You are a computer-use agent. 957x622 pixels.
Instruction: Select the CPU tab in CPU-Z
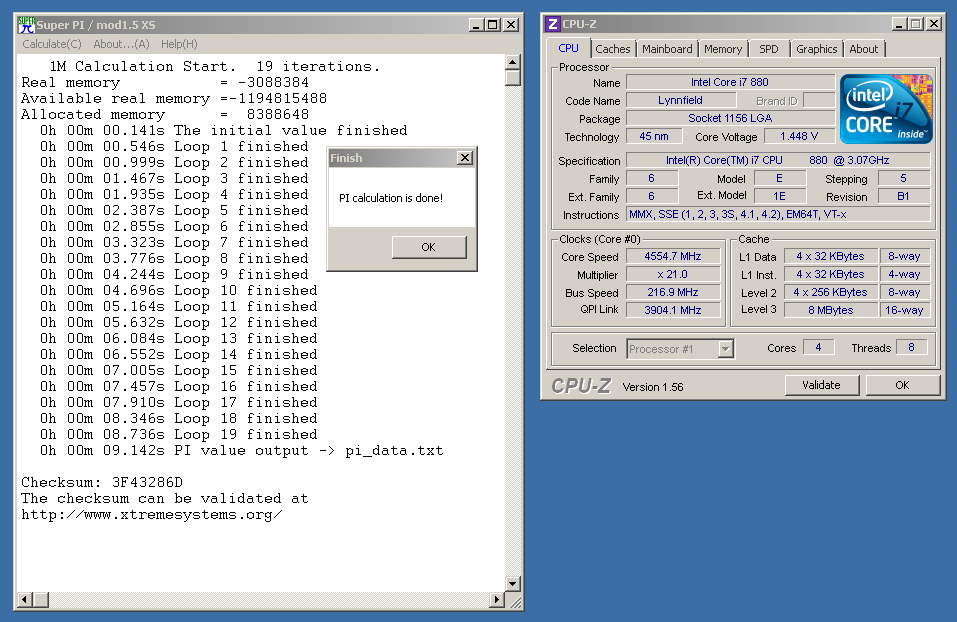point(568,48)
